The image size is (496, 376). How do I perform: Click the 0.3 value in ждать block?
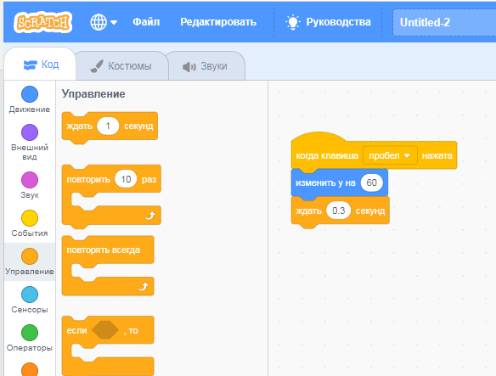click(x=338, y=211)
